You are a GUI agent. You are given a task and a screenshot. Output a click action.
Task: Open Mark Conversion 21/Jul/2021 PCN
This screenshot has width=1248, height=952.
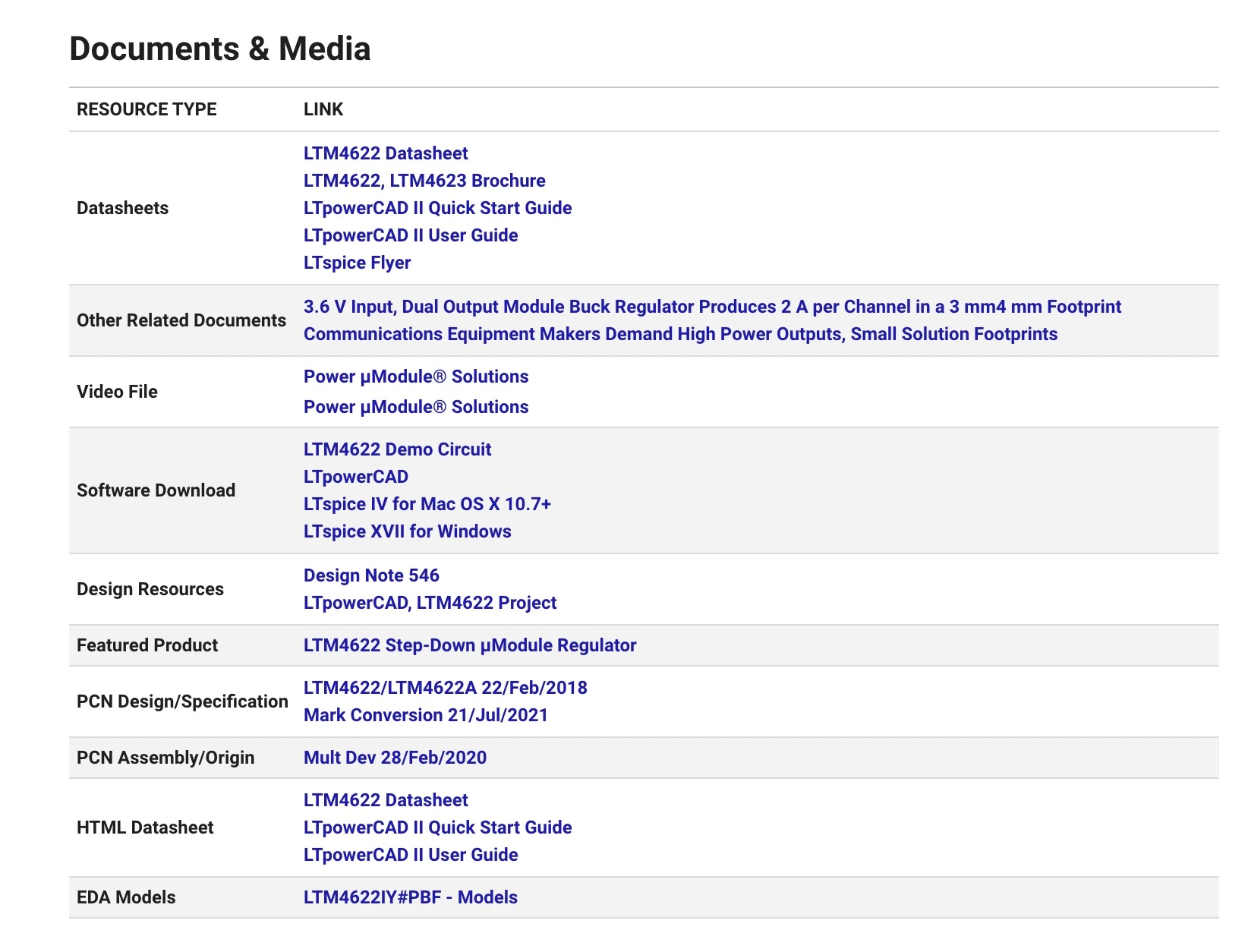[426, 715]
